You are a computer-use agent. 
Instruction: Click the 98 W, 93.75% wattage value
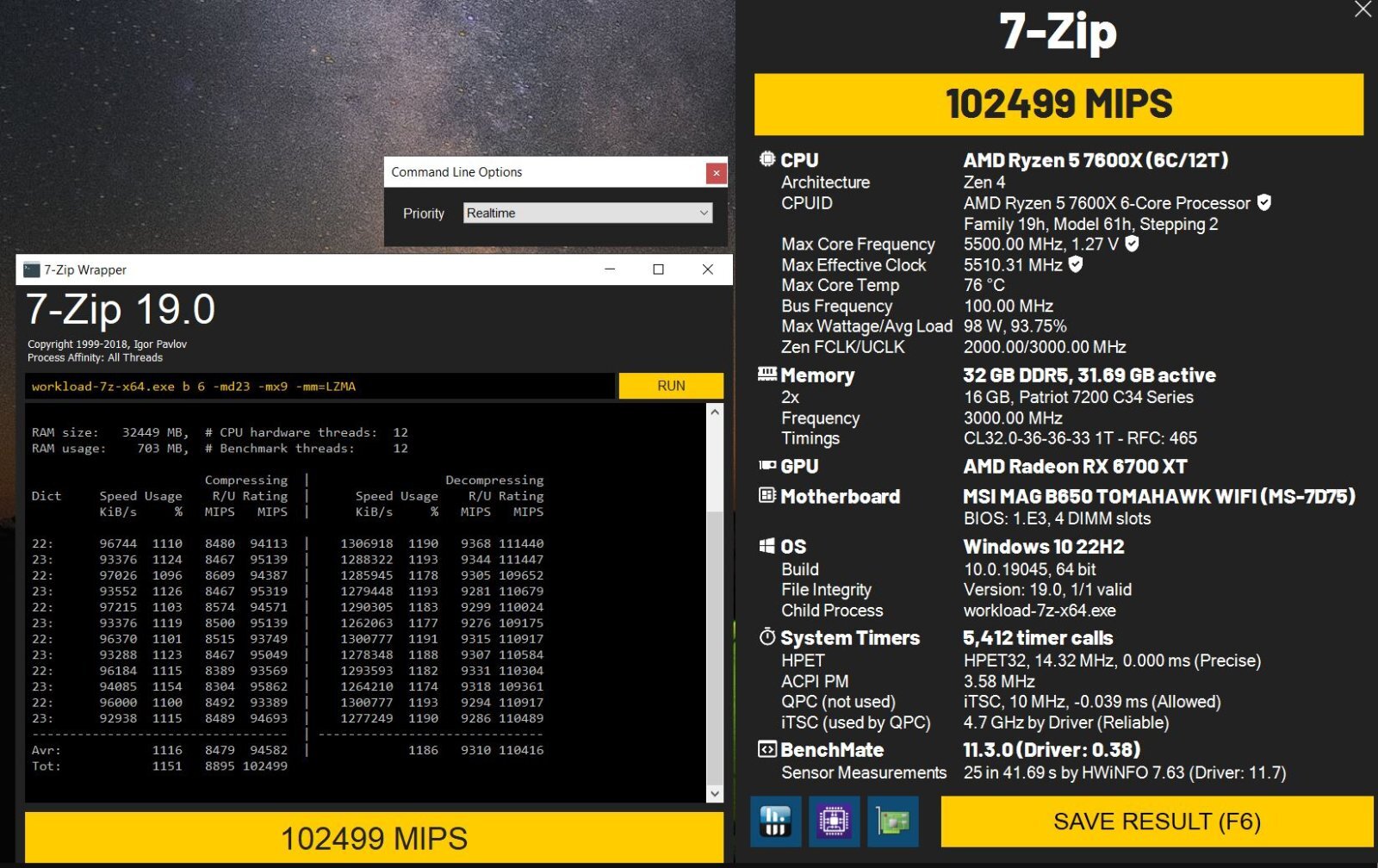click(1015, 326)
